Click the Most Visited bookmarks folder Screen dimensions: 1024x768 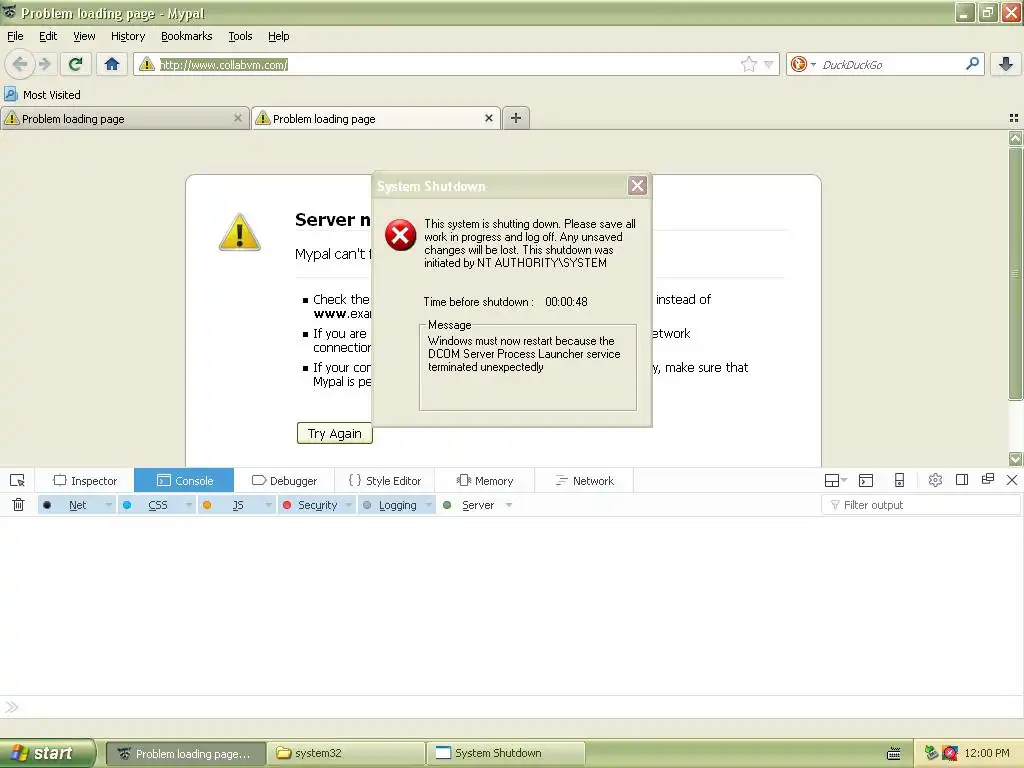42,95
